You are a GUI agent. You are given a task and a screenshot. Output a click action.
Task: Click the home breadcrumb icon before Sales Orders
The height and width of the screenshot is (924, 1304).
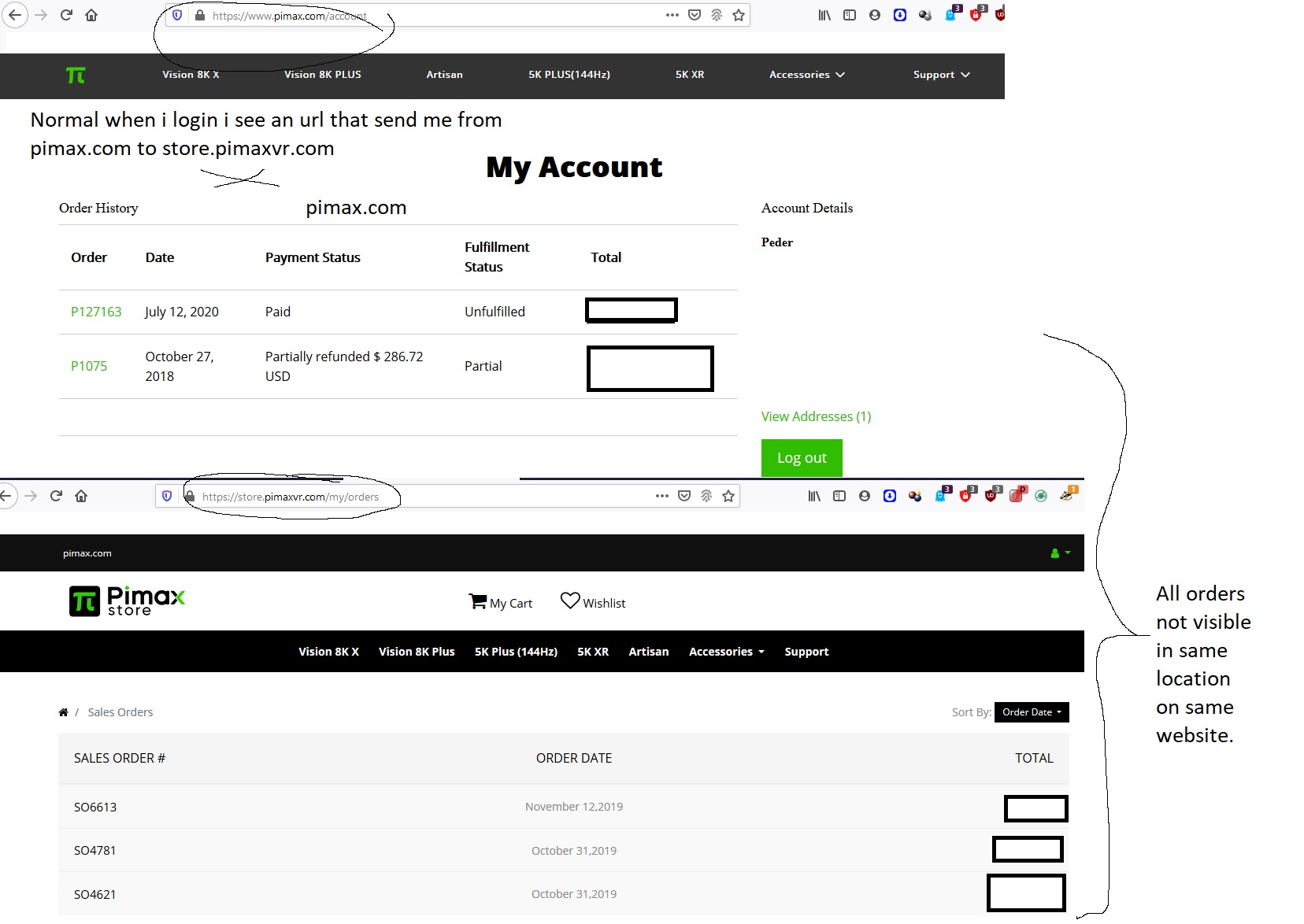coord(63,712)
